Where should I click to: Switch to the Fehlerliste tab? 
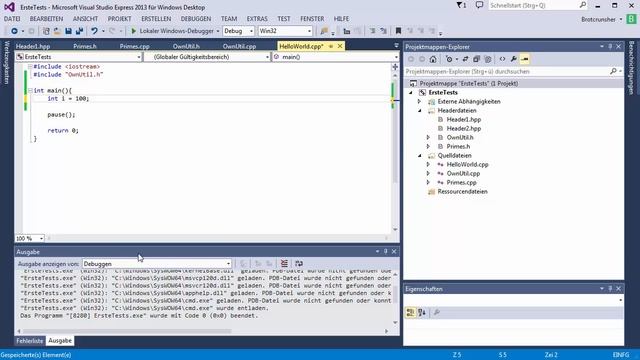[x=29, y=341]
